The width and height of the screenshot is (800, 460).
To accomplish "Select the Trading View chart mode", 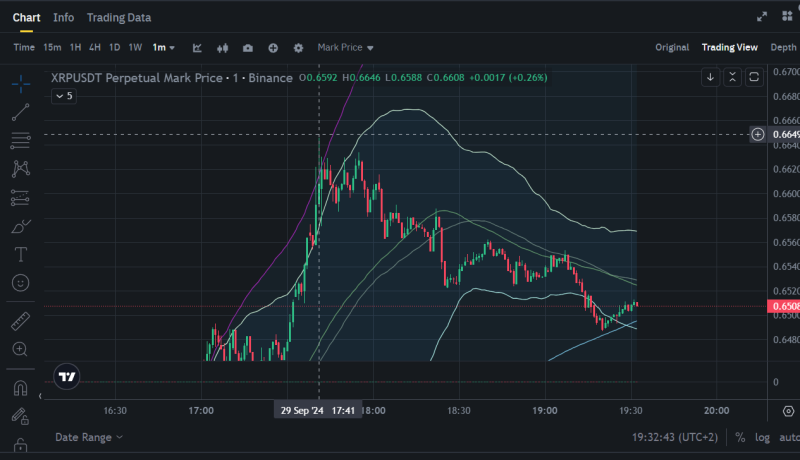I will click(x=730, y=47).
